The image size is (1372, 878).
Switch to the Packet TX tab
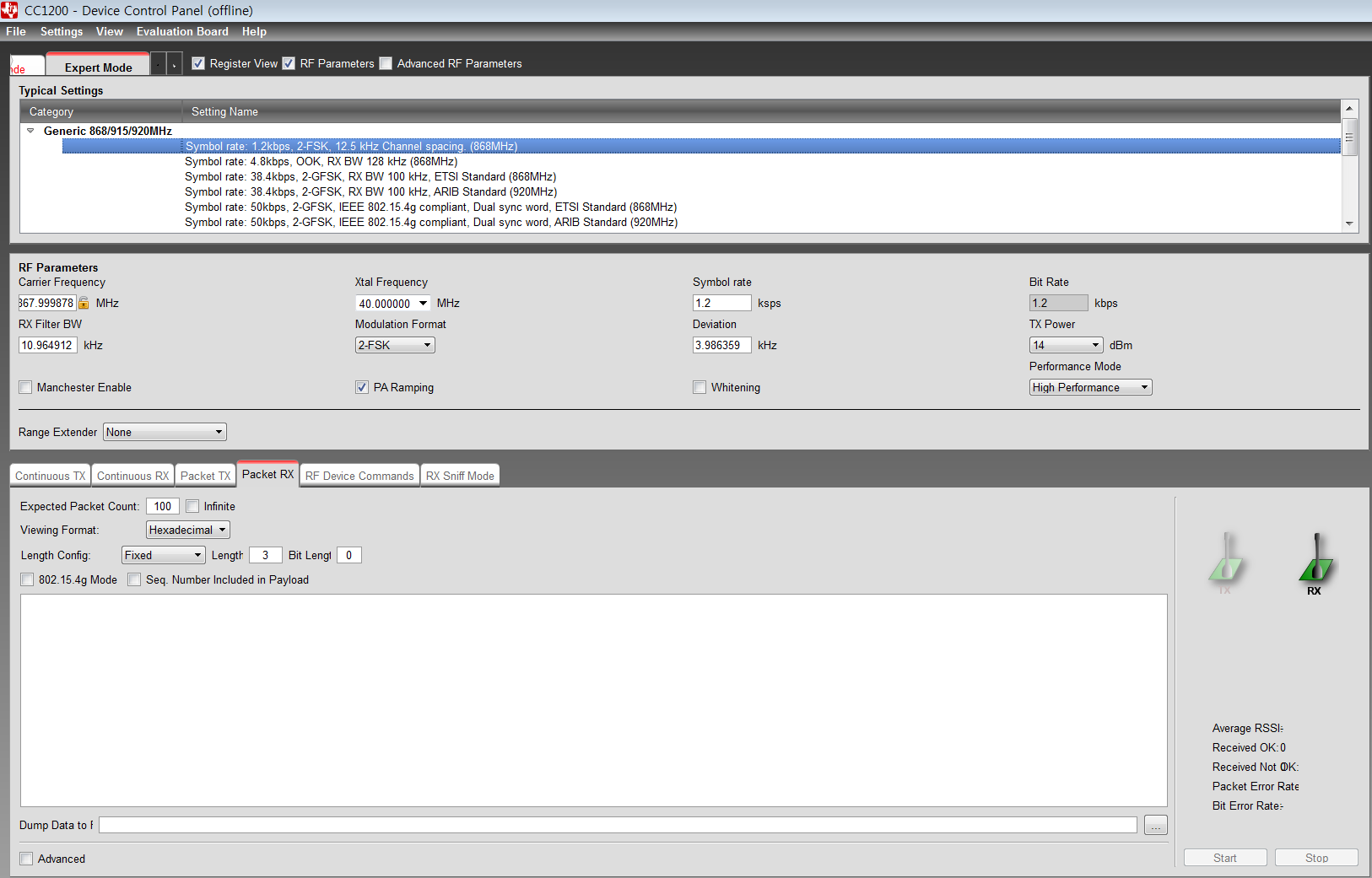click(205, 476)
